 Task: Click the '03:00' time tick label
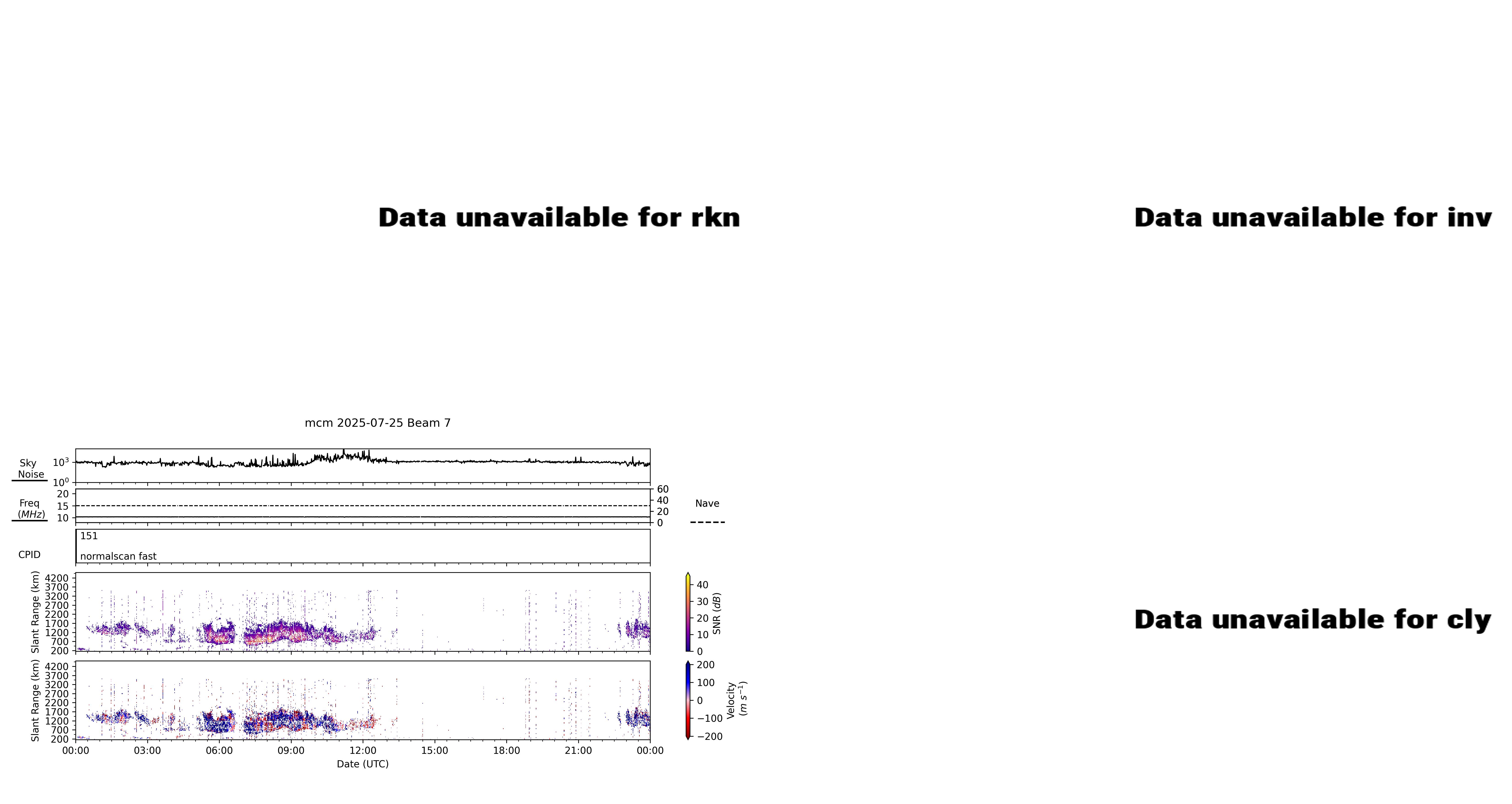tap(147, 751)
